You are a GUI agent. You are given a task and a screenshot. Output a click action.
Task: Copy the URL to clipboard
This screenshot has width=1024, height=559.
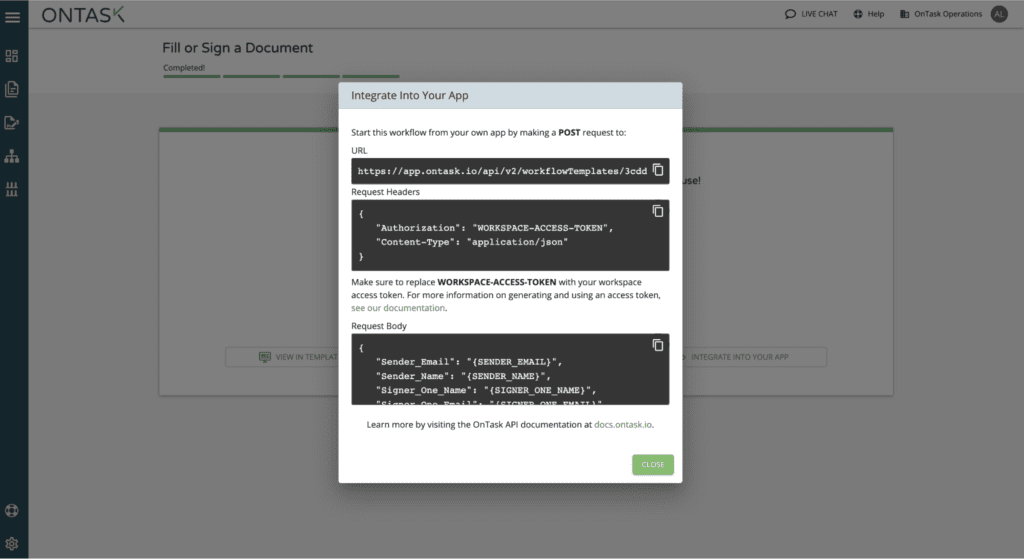tap(658, 170)
